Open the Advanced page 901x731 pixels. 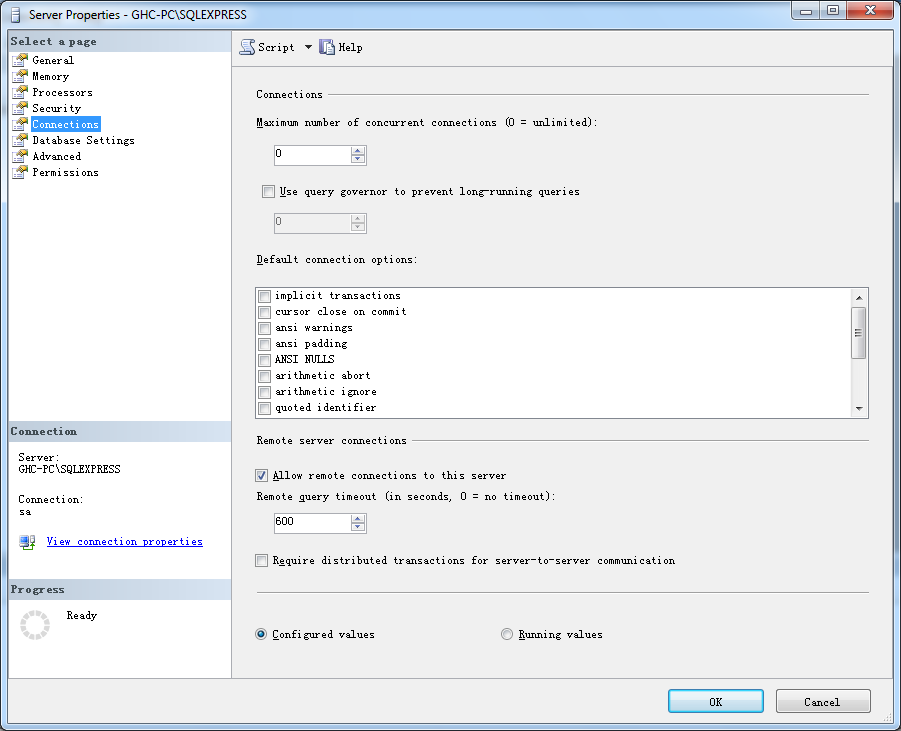[x=56, y=156]
